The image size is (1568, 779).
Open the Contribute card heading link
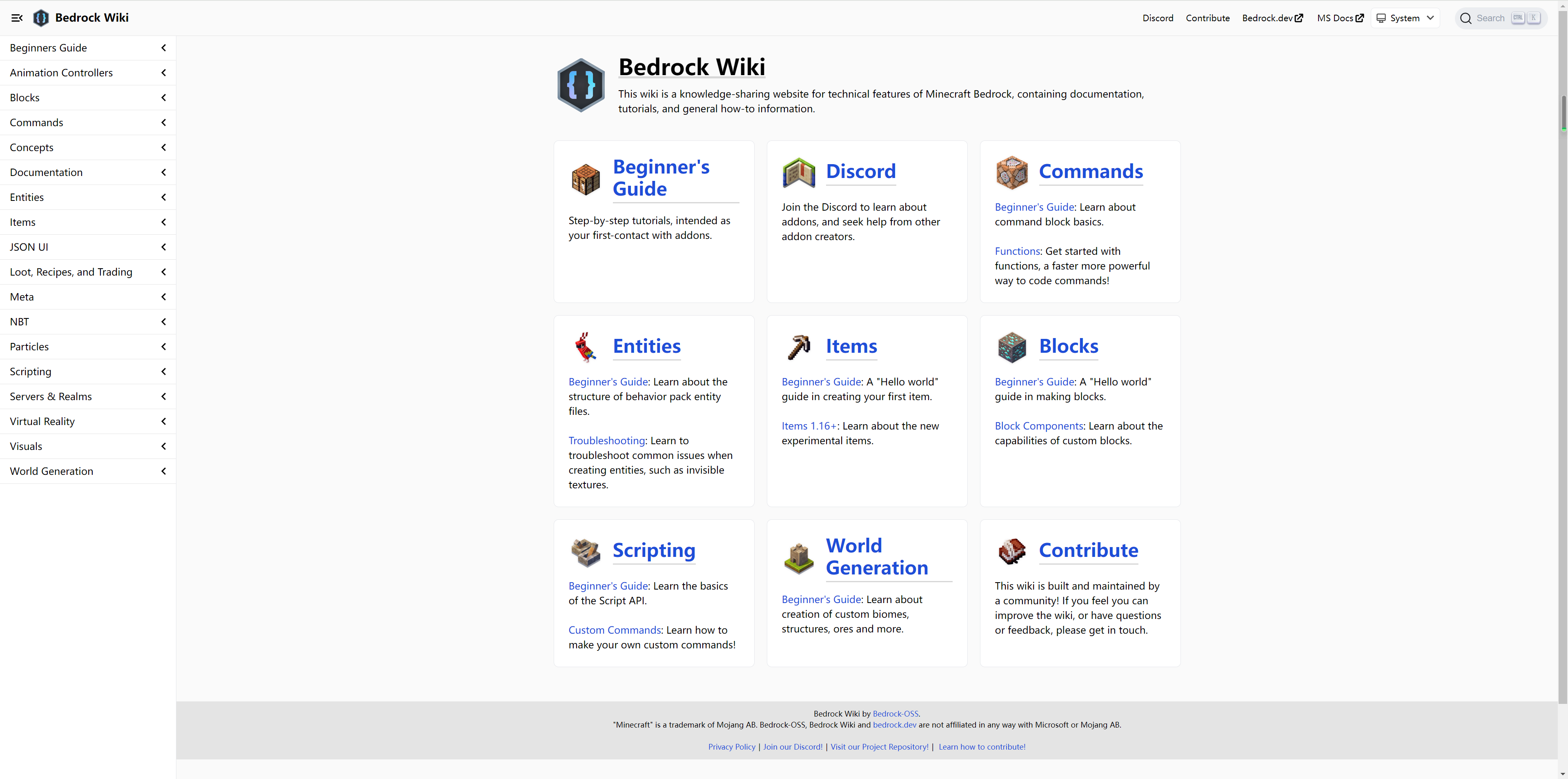pyautogui.click(x=1088, y=550)
